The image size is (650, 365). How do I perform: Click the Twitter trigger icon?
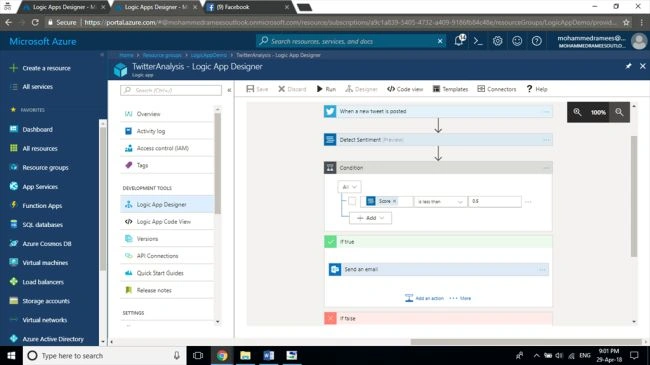point(330,111)
